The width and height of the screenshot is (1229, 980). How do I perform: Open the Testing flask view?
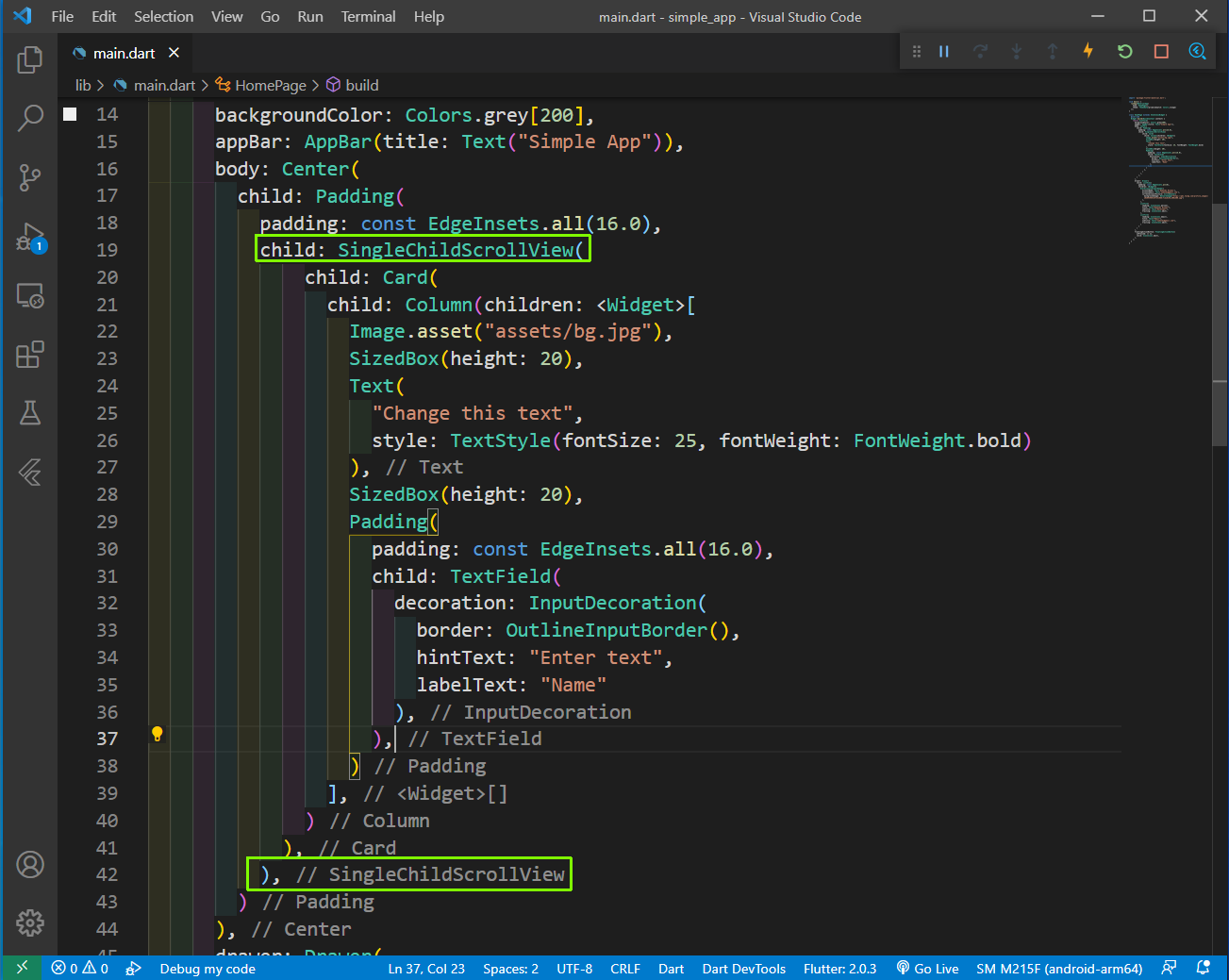30,413
